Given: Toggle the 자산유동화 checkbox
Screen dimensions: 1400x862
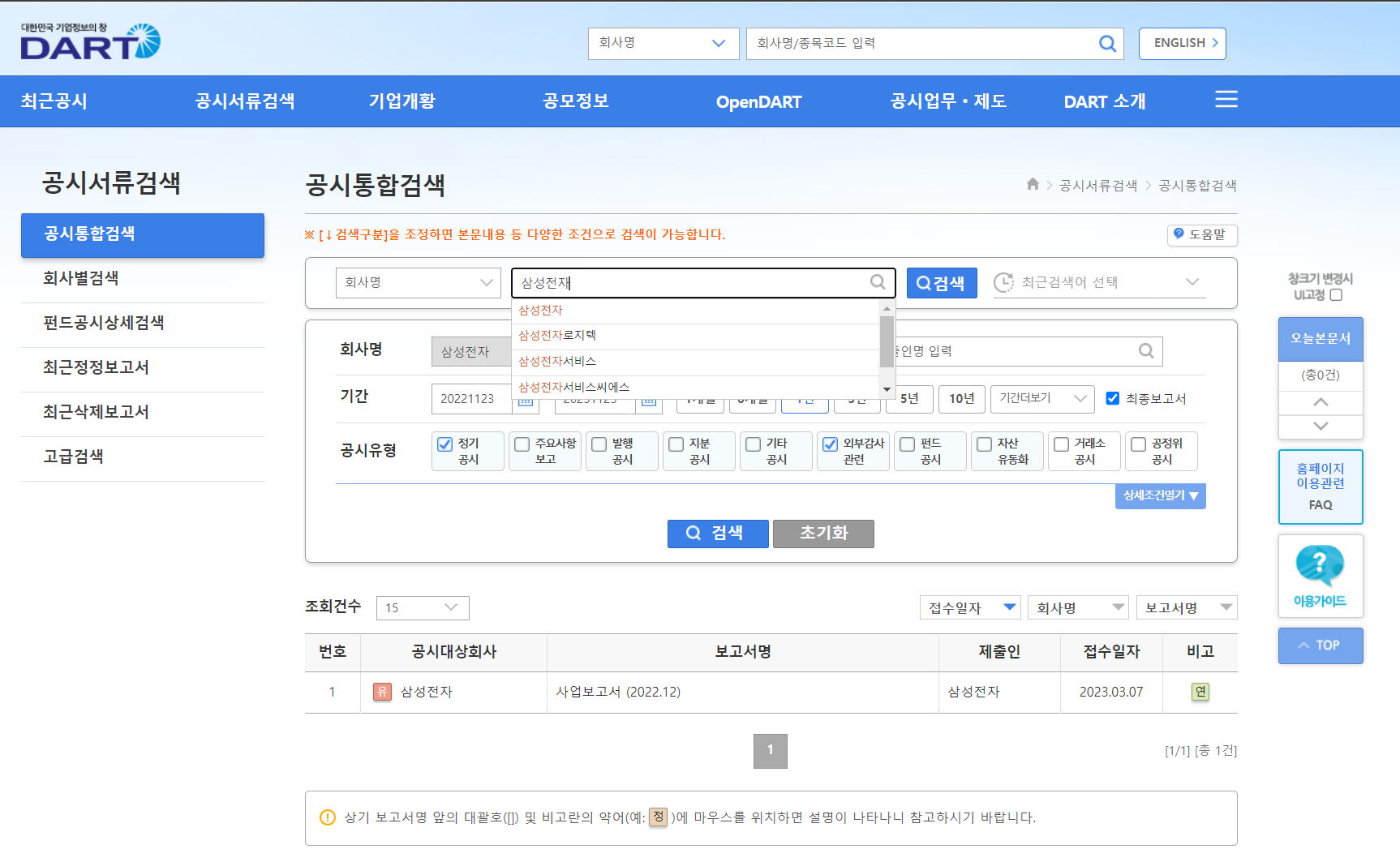Looking at the screenshot, I should [x=985, y=444].
